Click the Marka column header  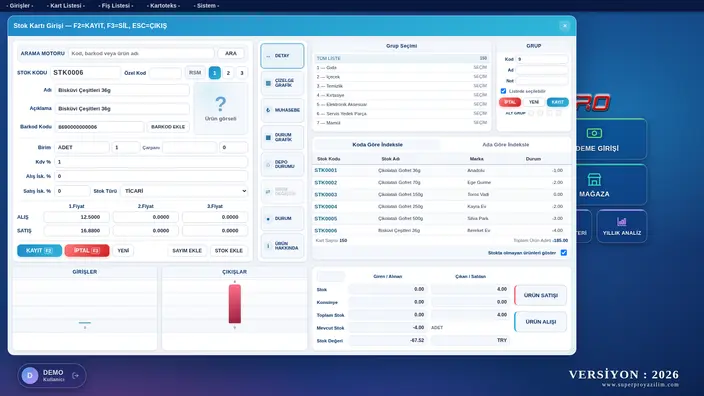[476, 159]
